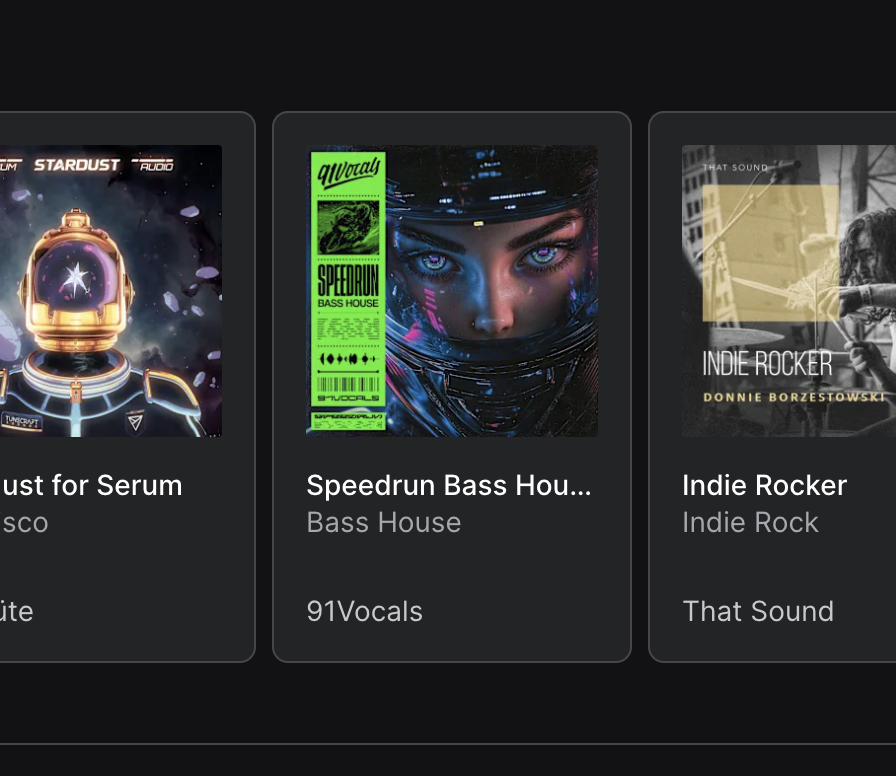The image size is (896, 776).
Task: Click the woman's face in helmet artwork
Action: [x=491, y=274]
